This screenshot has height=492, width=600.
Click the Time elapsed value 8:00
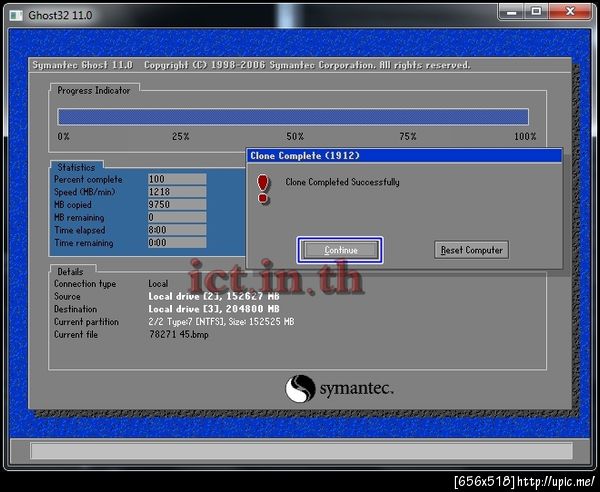(x=177, y=230)
